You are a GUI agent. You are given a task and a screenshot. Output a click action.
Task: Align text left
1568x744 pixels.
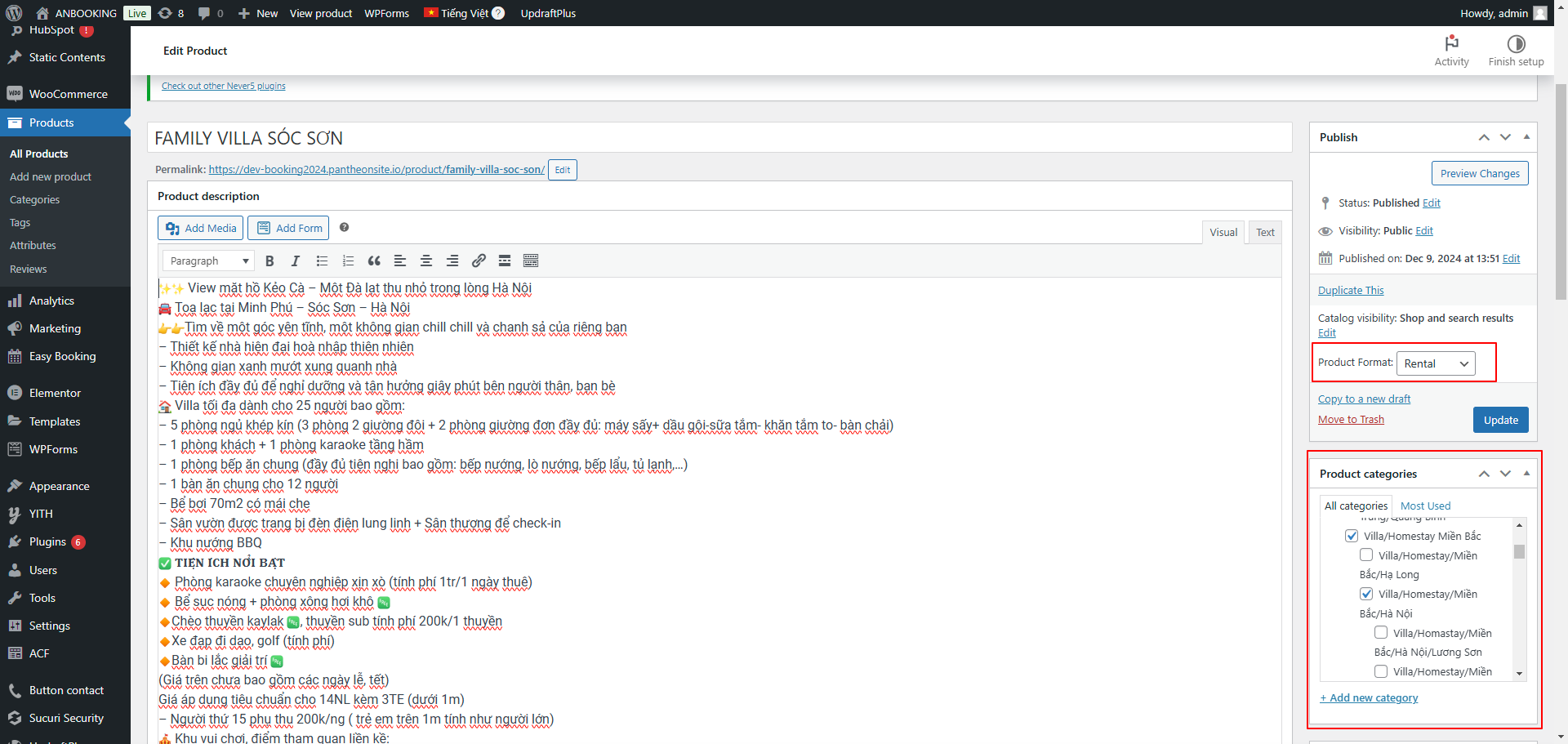click(400, 261)
